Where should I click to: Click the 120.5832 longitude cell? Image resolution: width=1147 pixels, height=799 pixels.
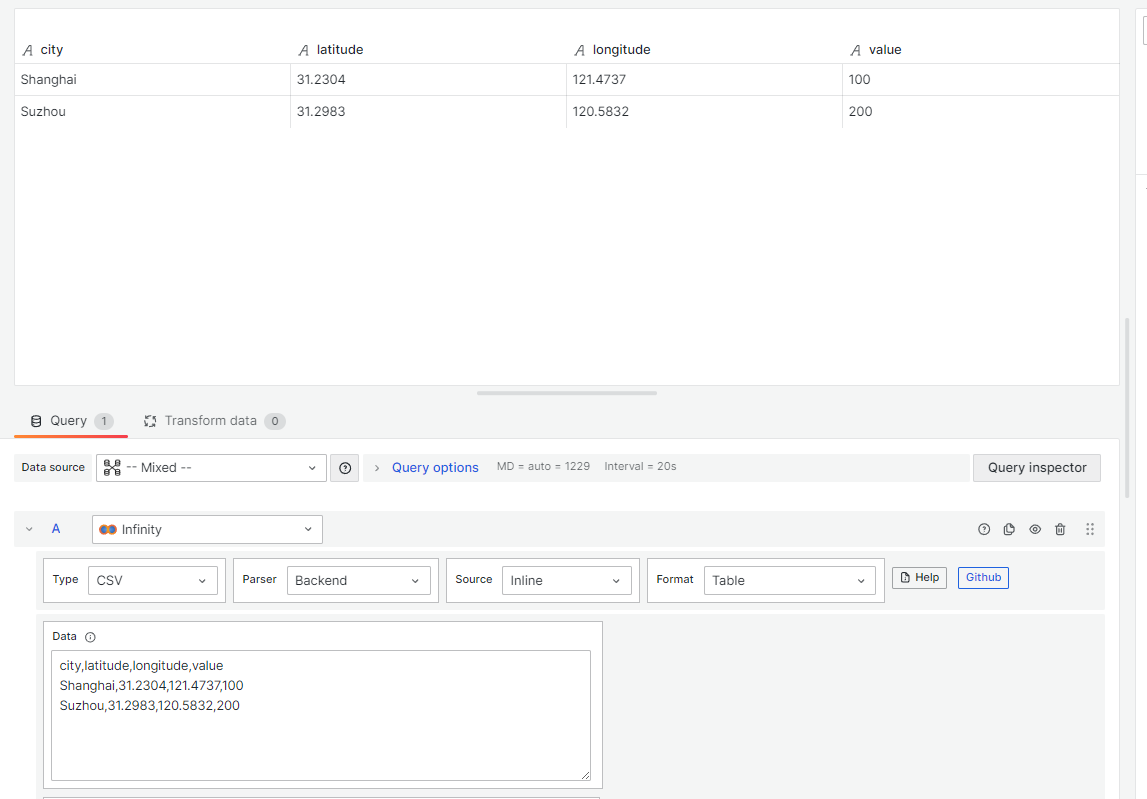pyautogui.click(x=704, y=112)
